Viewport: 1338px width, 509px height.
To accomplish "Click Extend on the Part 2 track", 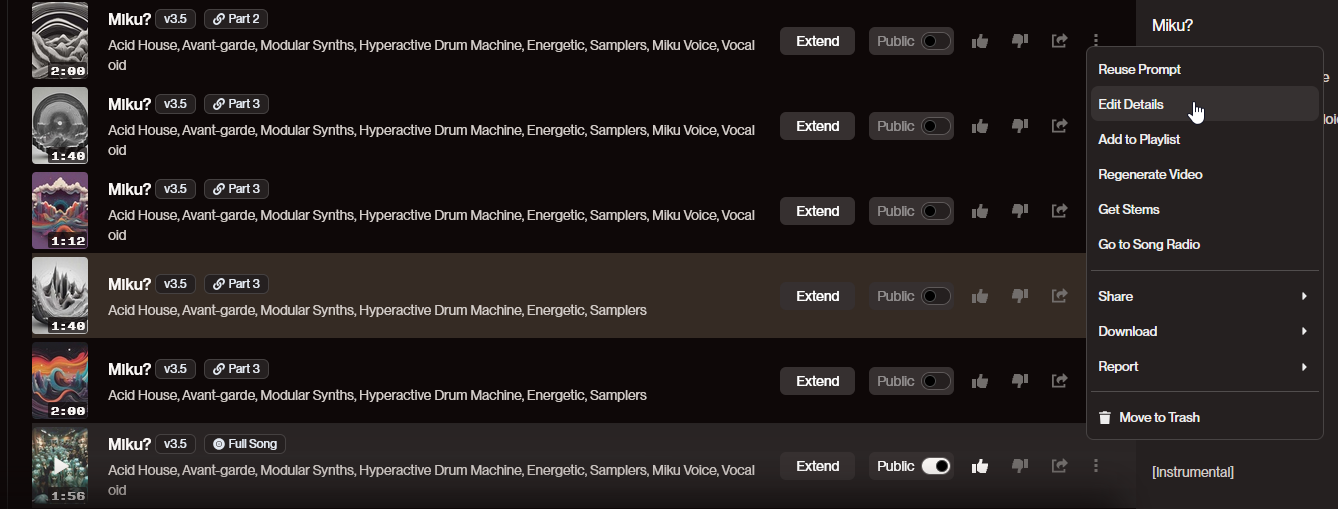I will [x=817, y=41].
